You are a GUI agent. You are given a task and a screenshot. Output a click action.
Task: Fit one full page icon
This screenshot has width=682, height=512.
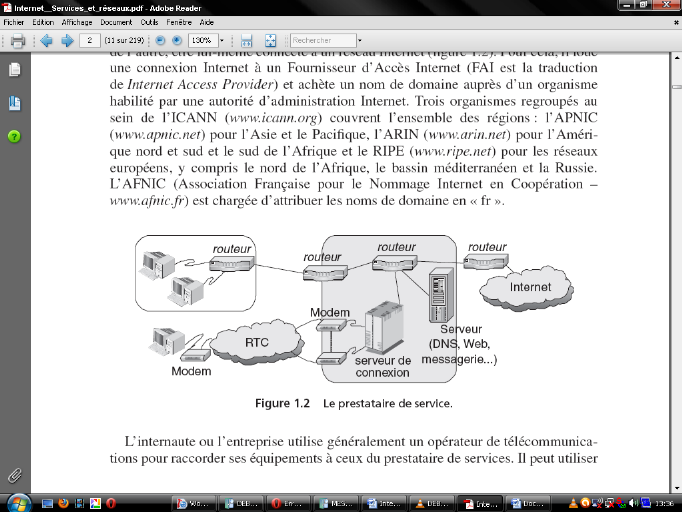point(270,40)
